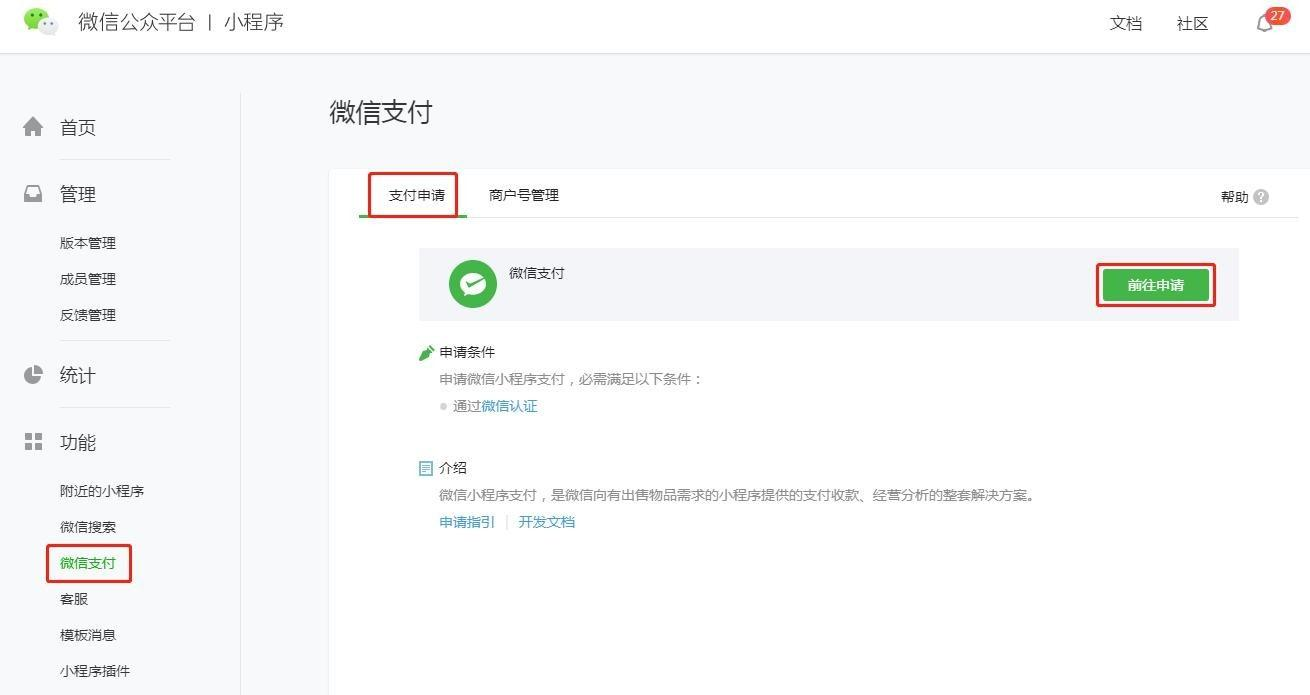Click the 功能 section heading
The width and height of the screenshot is (1310, 695).
click(x=78, y=442)
